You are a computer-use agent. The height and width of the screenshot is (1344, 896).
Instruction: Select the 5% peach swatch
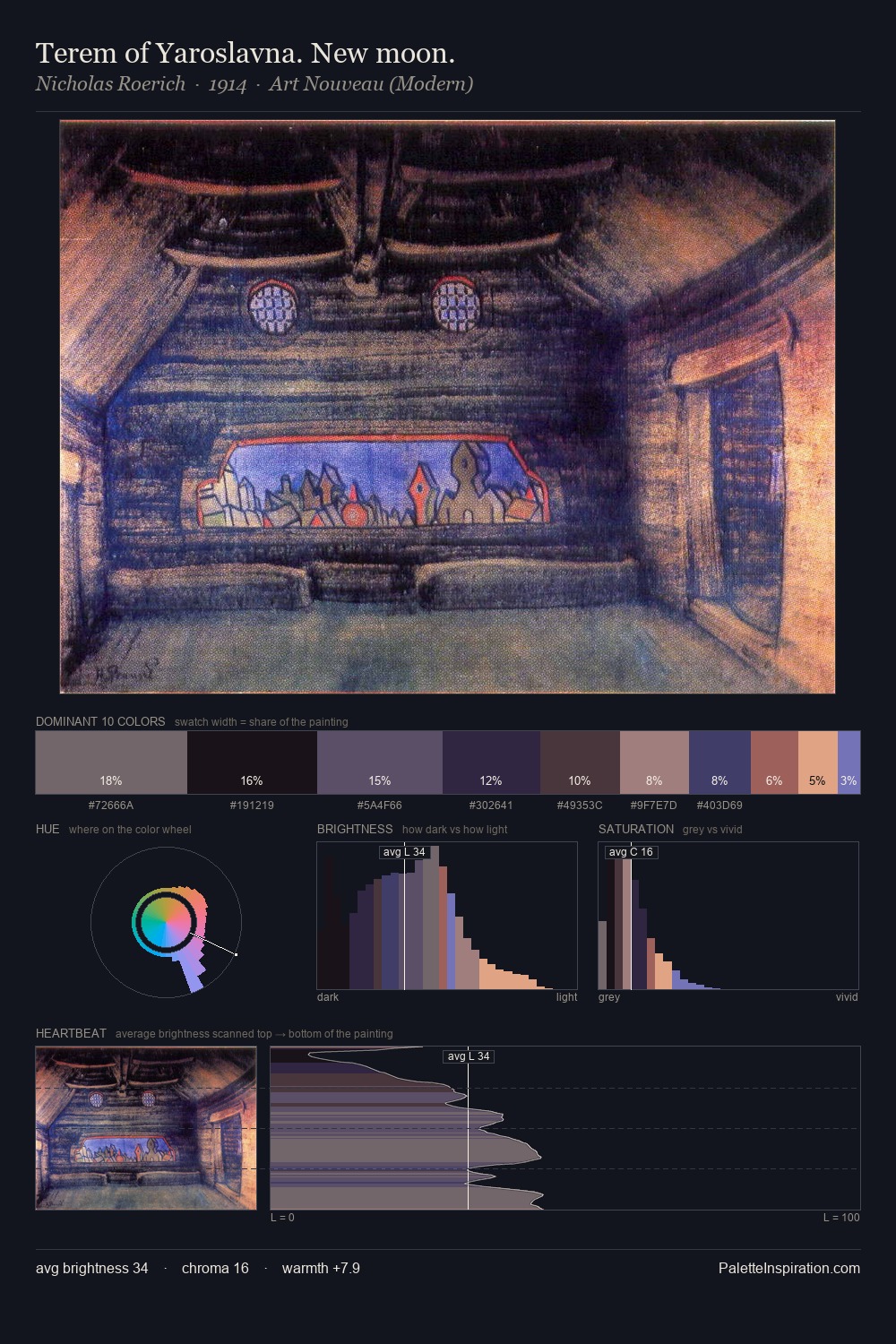pyautogui.click(x=818, y=762)
